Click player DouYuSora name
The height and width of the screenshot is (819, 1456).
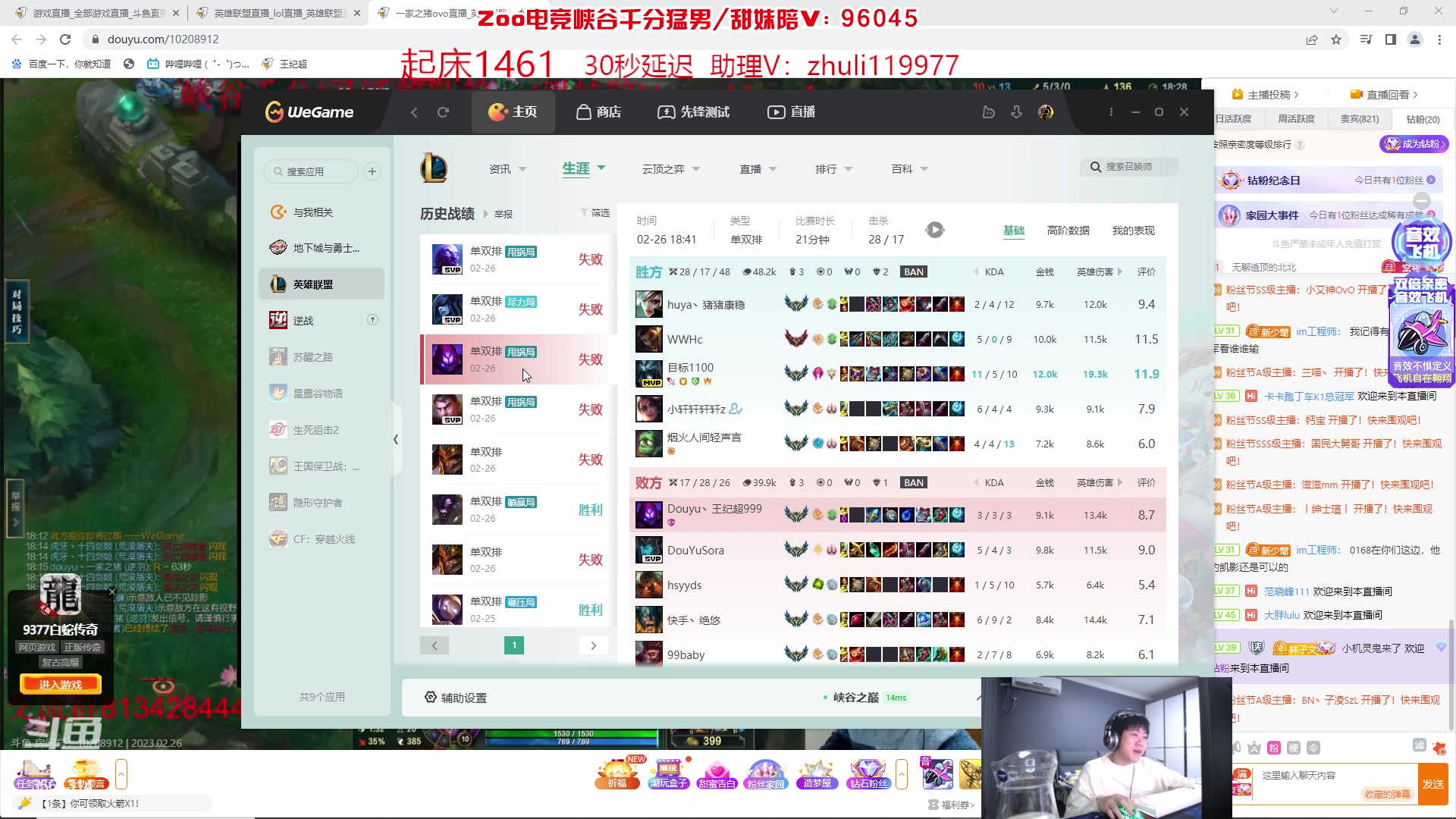click(695, 551)
